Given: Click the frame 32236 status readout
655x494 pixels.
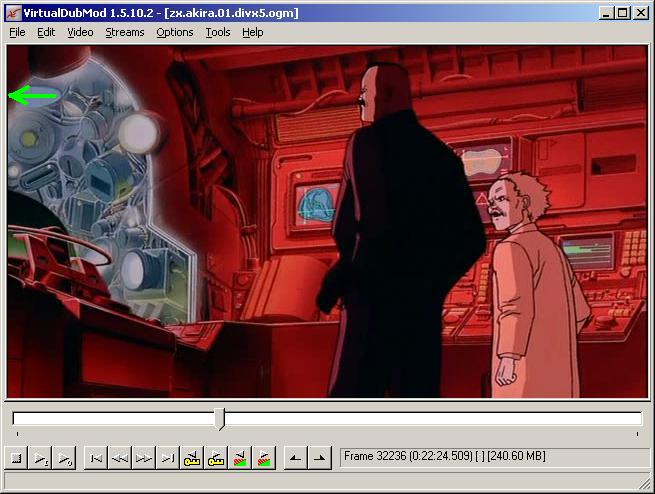Looking at the screenshot, I should click(x=495, y=456).
